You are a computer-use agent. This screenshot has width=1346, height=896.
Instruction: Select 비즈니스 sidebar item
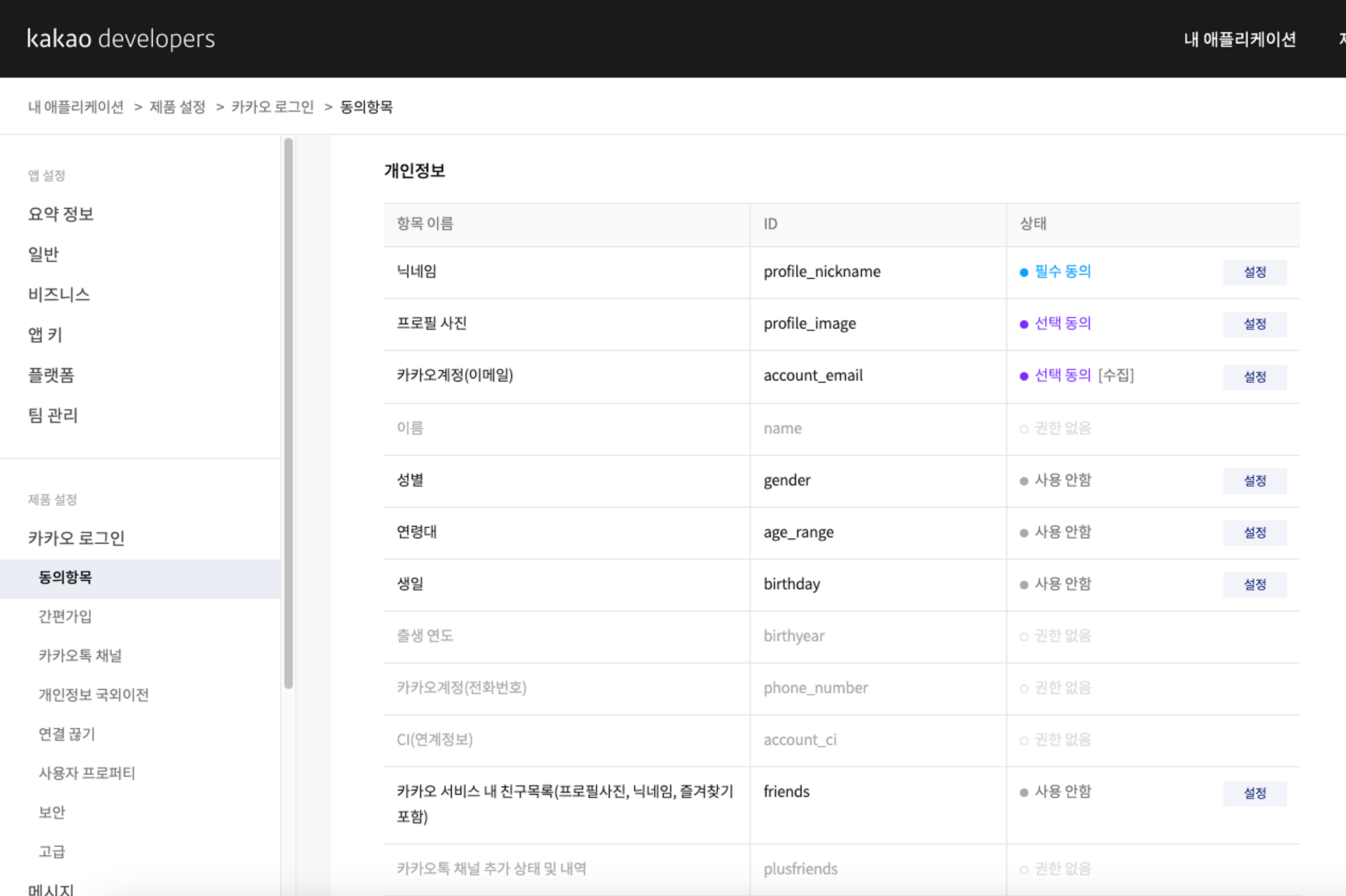point(59,294)
